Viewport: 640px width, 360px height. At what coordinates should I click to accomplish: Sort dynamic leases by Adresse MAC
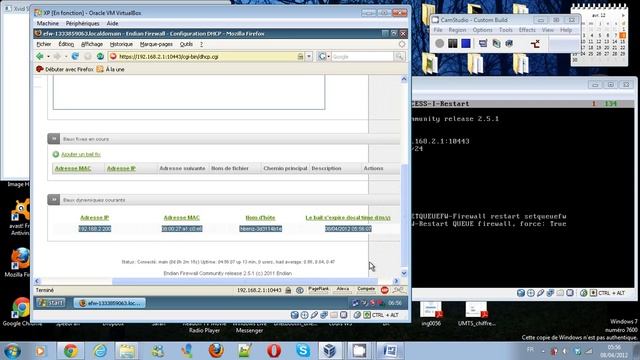182,218
